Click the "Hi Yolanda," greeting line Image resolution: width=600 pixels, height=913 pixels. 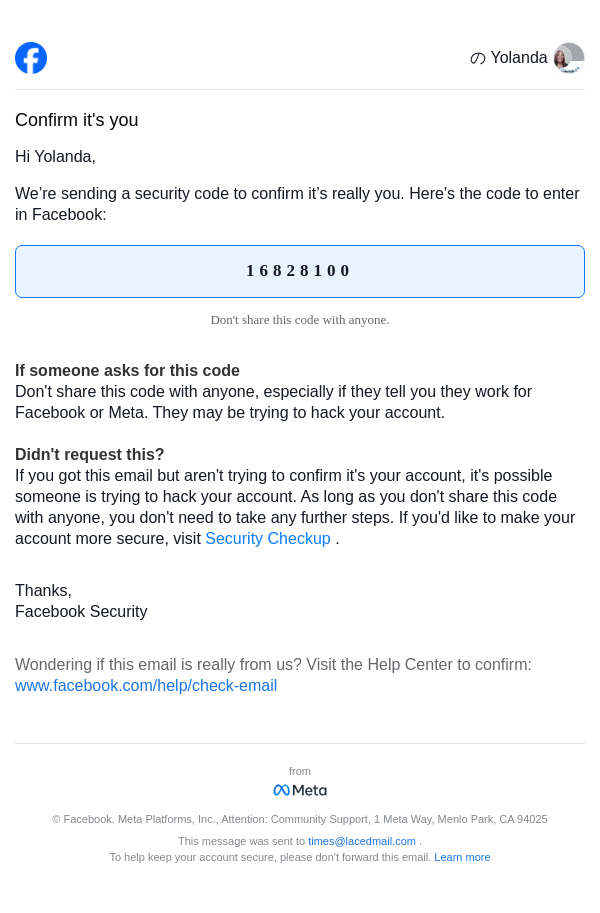(55, 157)
